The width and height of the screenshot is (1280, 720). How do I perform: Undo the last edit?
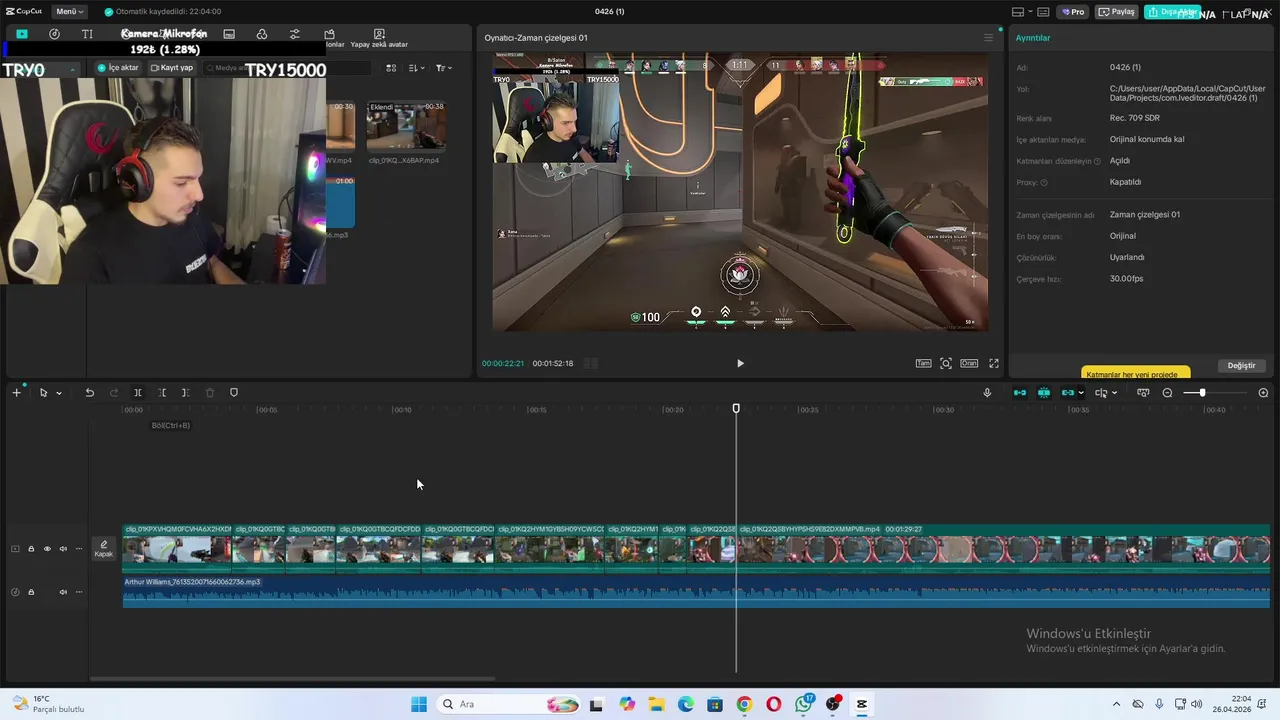90,393
